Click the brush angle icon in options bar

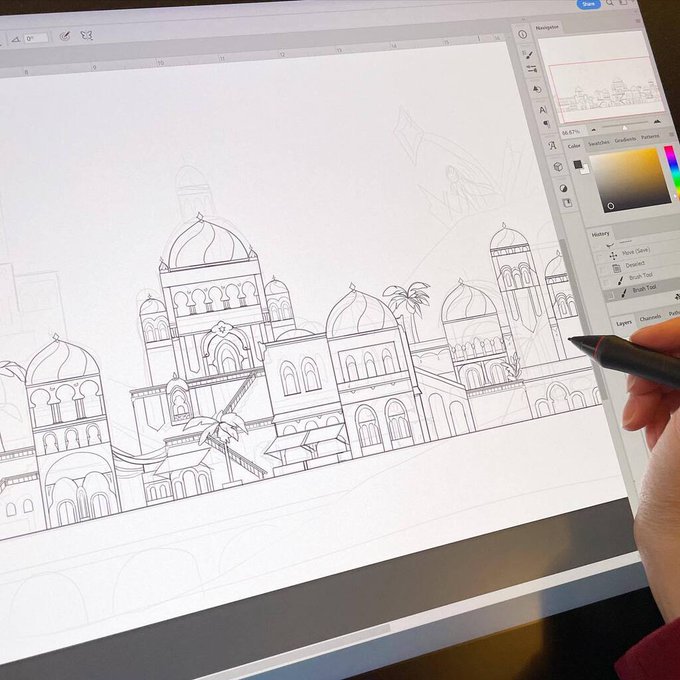(15, 39)
